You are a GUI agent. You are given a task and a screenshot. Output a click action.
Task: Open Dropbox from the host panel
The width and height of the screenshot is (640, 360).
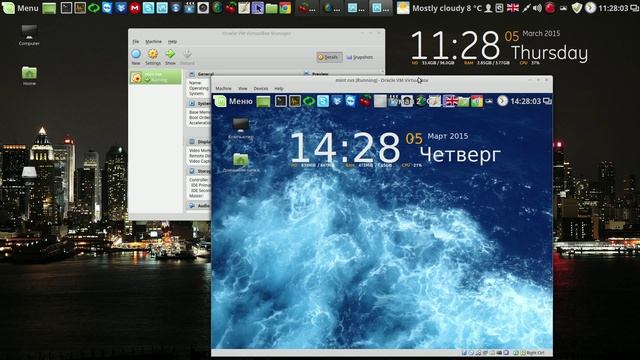[x=121, y=8]
